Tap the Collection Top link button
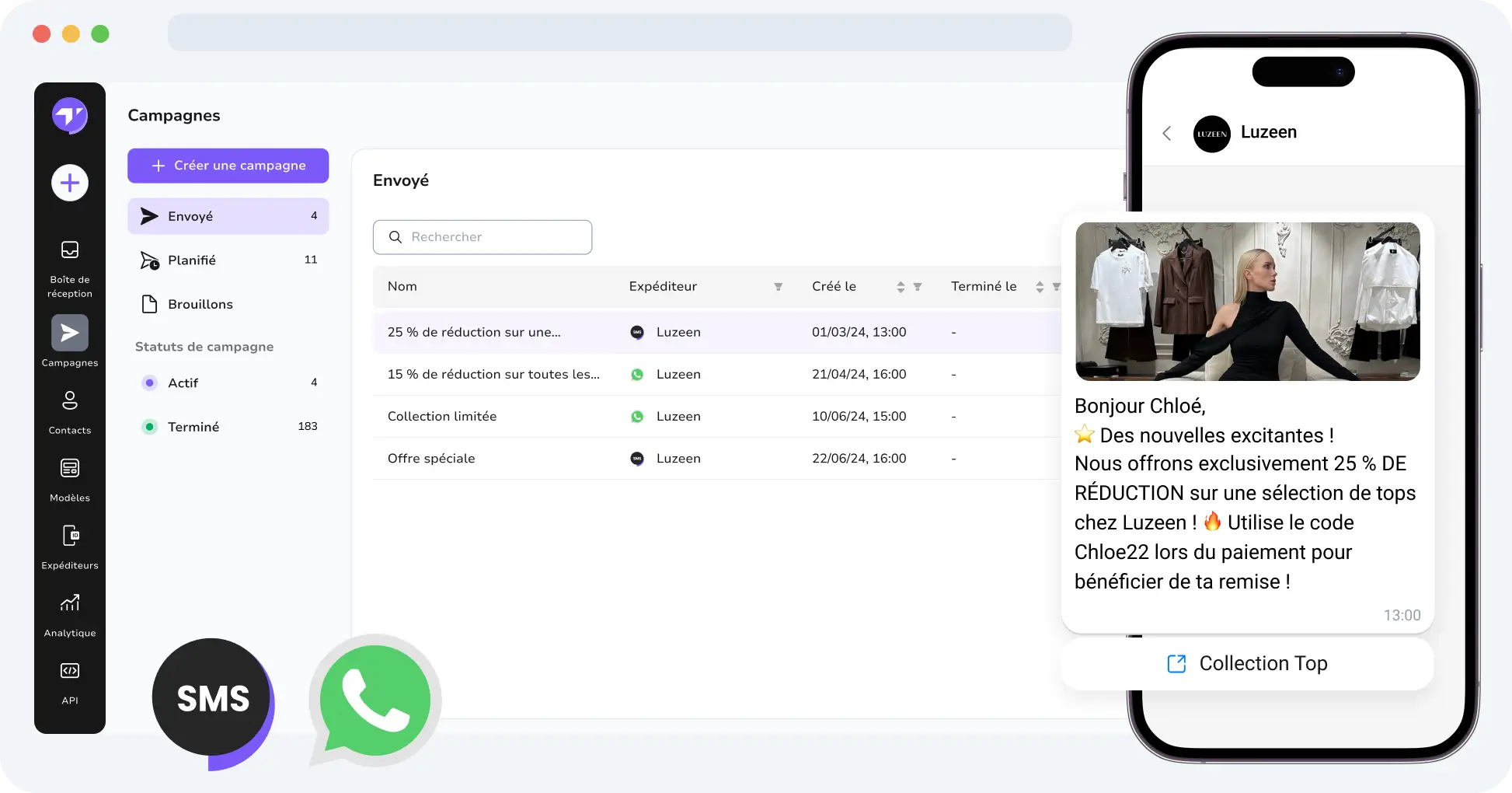 [x=1248, y=664]
